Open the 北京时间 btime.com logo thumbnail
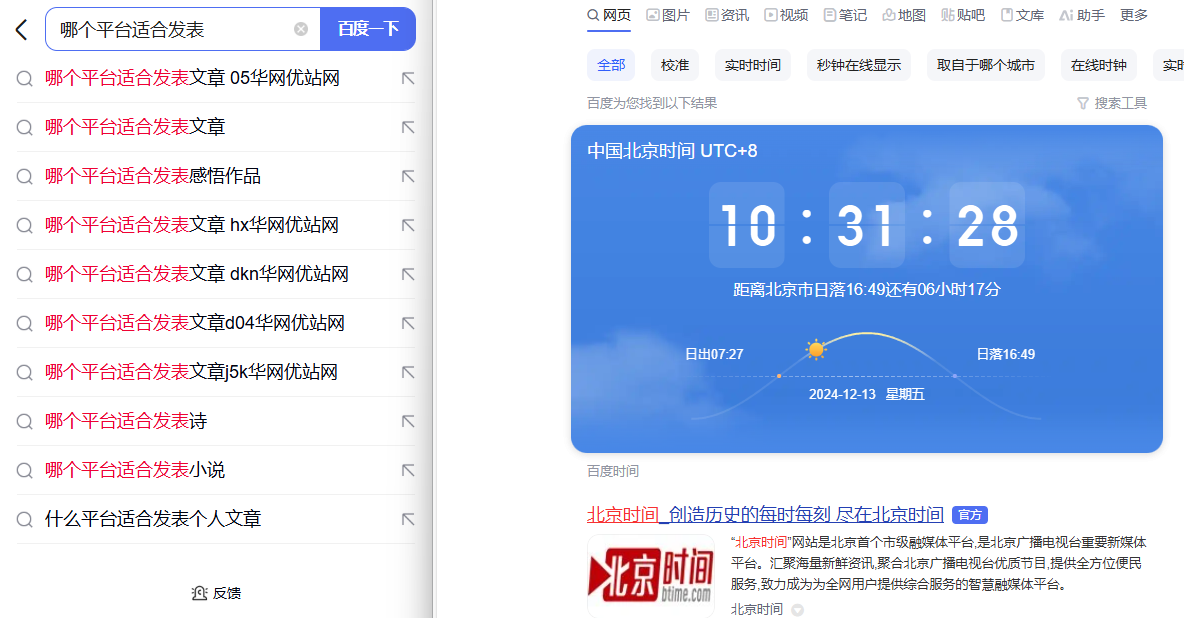This screenshot has width=1184, height=618. pos(651,576)
